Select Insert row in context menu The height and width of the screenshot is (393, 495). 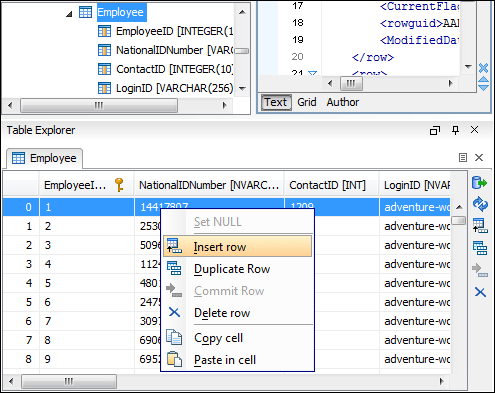[x=237, y=247]
